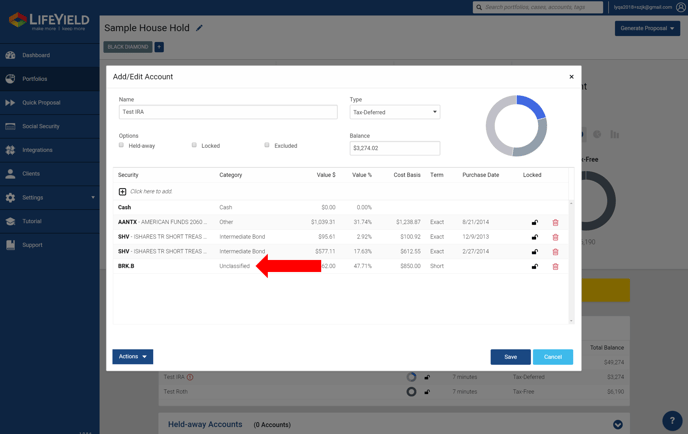Viewport: 688px width, 434px height.
Task: Click 'Click here to add' text
Action: (x=151, y=192)
